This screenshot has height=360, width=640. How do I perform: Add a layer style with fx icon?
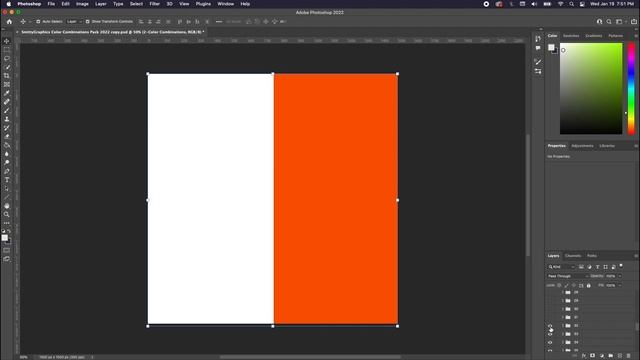click(x=584, y=356)
